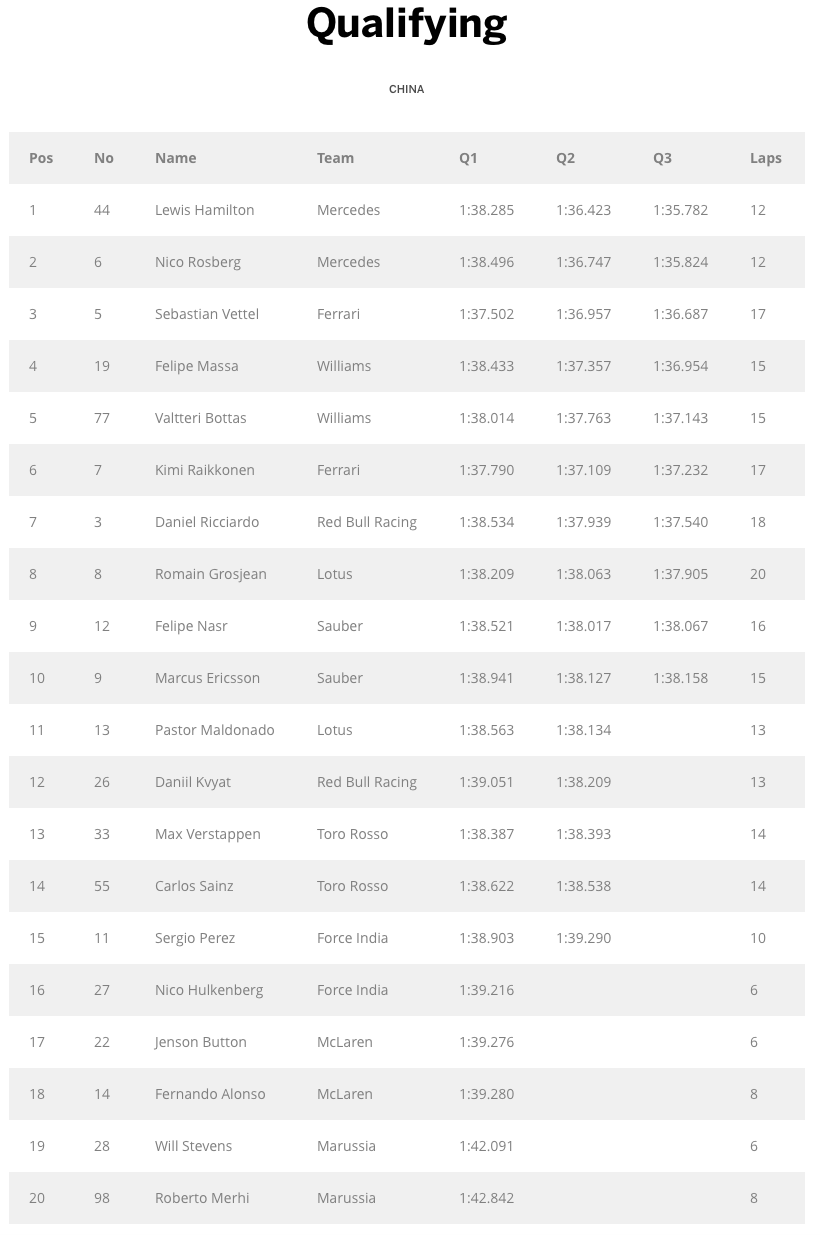Click Valtteri Bottas's name
The image size is (820, 1235).
point(200,418)
